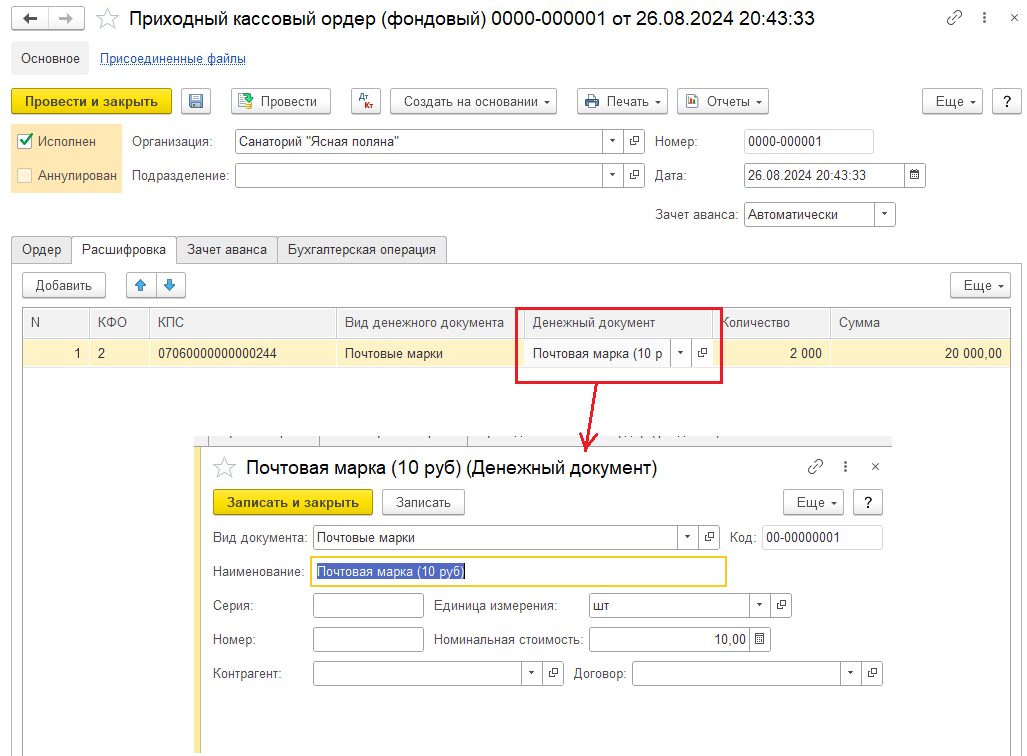Open Вид документа record in dialog
Viewport: 1027px width, 756px height.
709,537
